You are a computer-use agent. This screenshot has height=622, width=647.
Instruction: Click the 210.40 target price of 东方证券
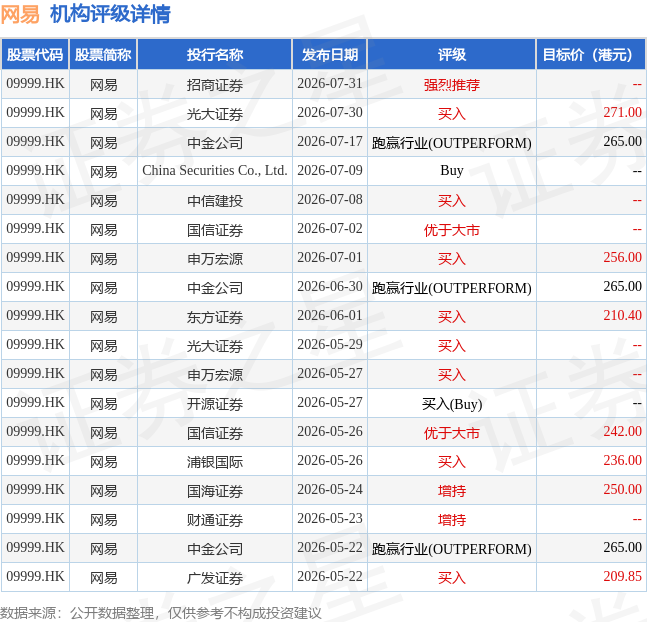click(622, 315)
